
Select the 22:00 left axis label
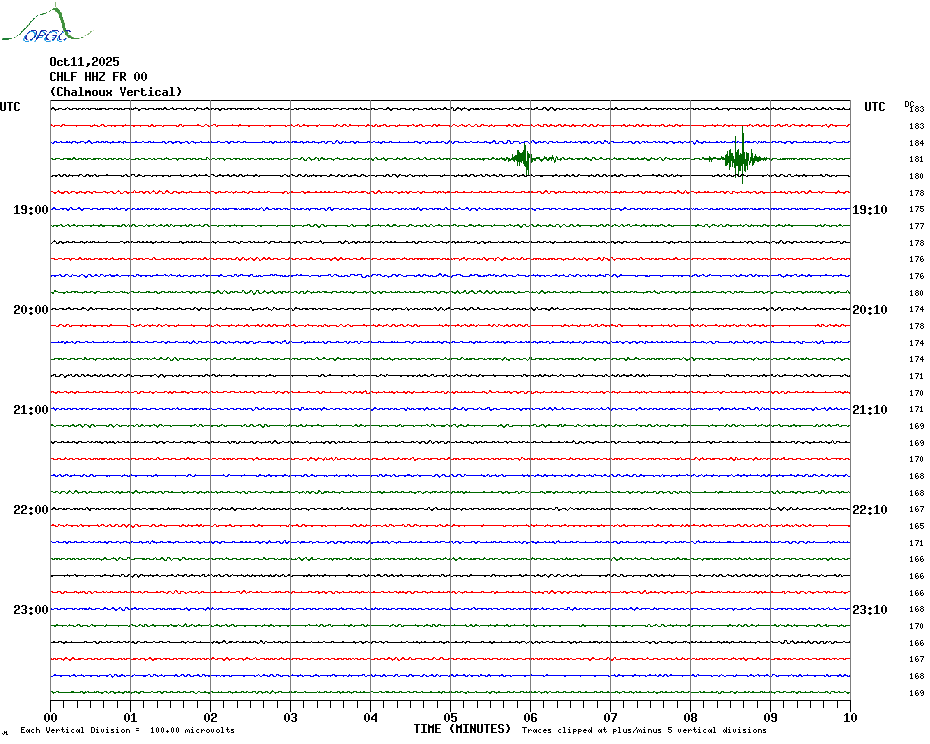pos(31,510)
